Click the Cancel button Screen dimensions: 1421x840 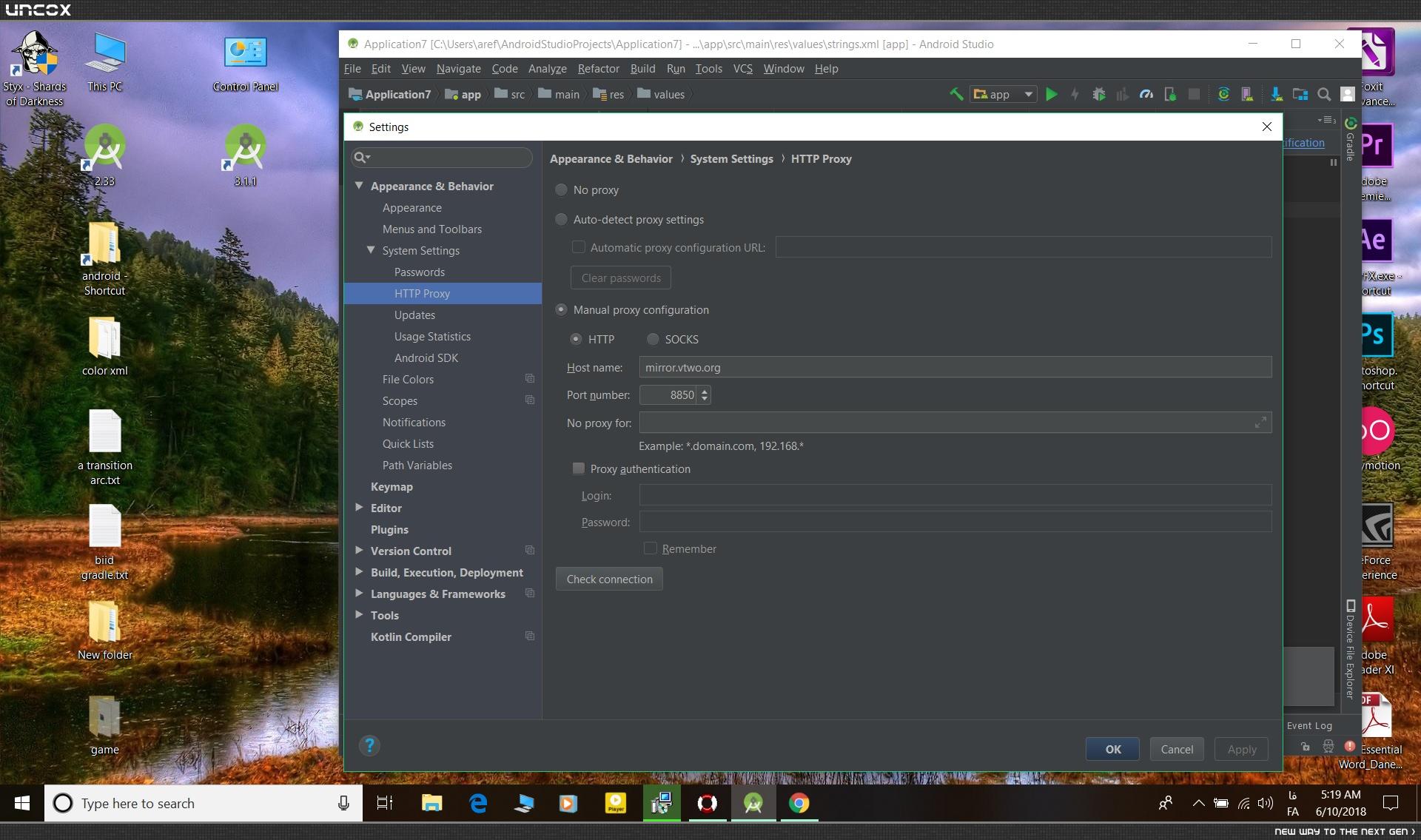(1177, 749)
